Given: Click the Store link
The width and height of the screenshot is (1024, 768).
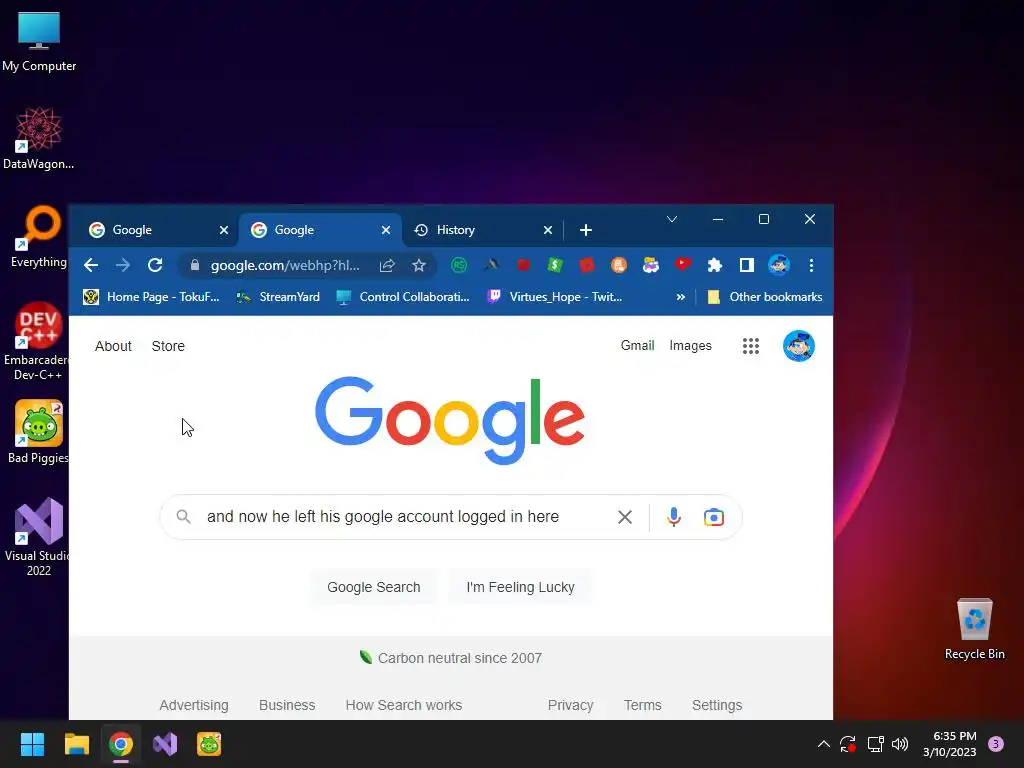Looking at the screenshot, I should tap(168, 346).
